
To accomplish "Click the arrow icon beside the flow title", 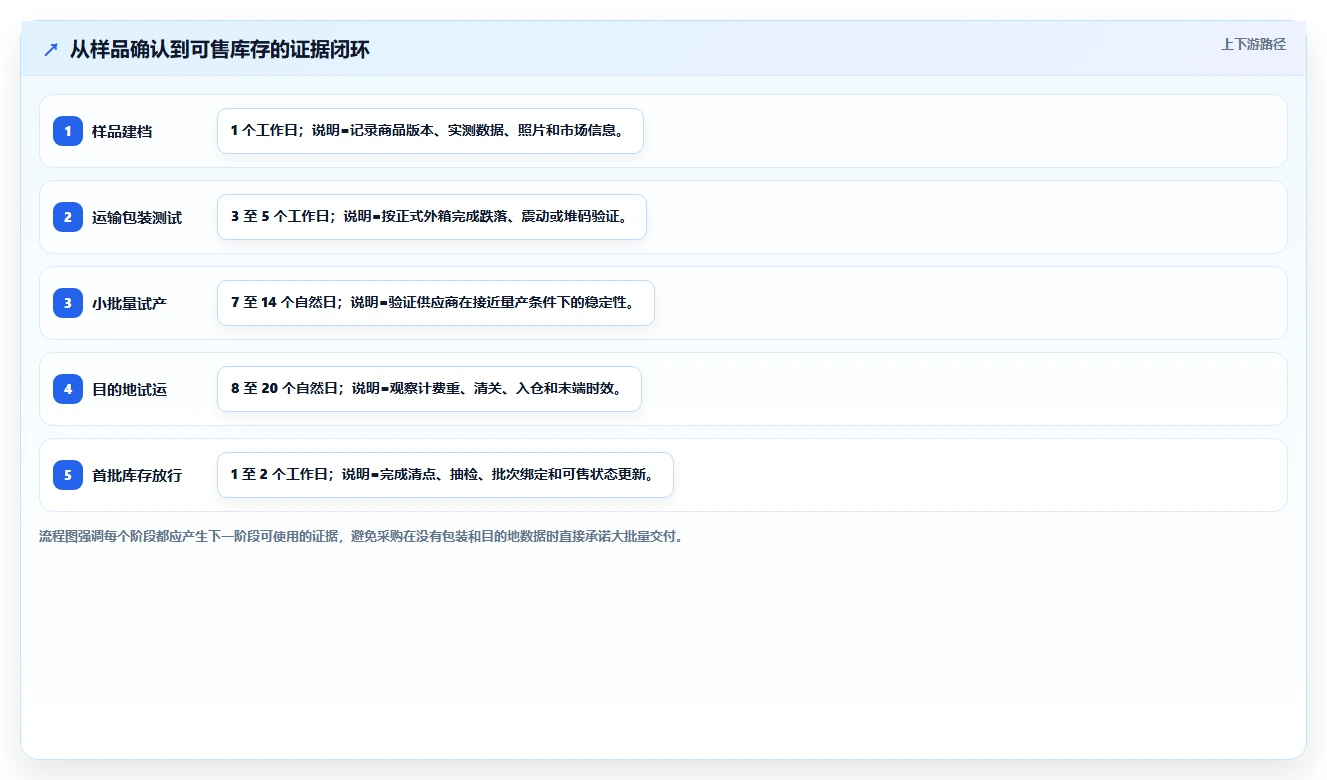I will [51, 49].
